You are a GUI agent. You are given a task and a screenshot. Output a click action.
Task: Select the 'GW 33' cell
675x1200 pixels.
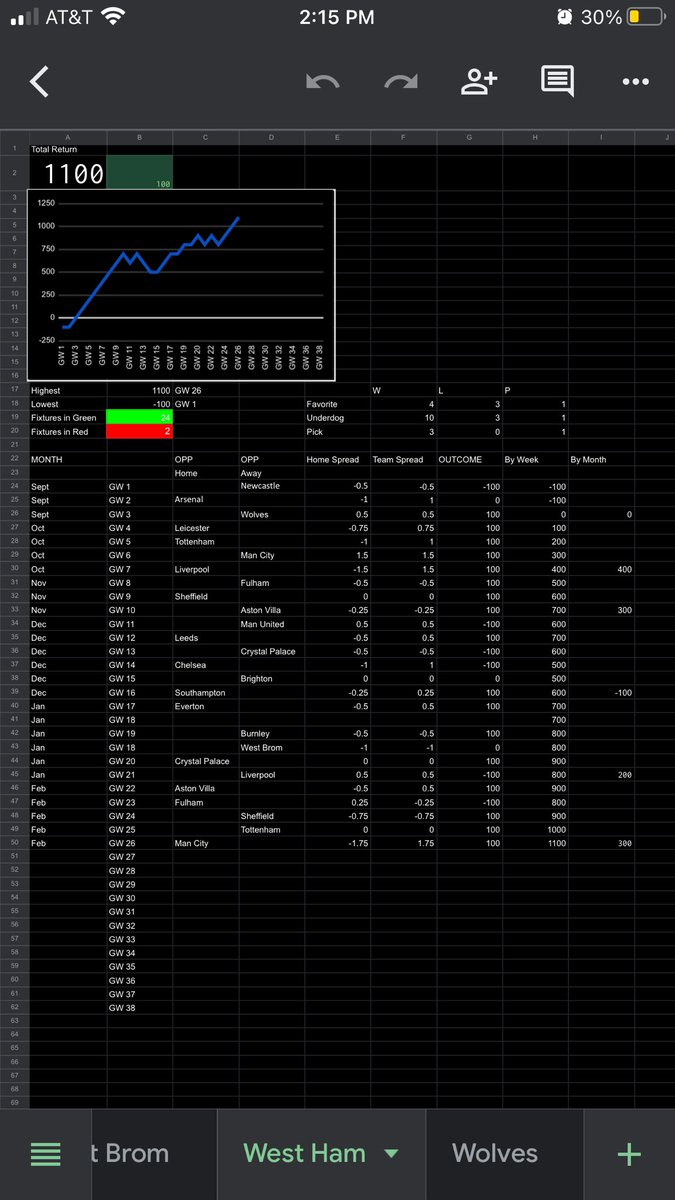pyautogui.click(x=139, y=940)
